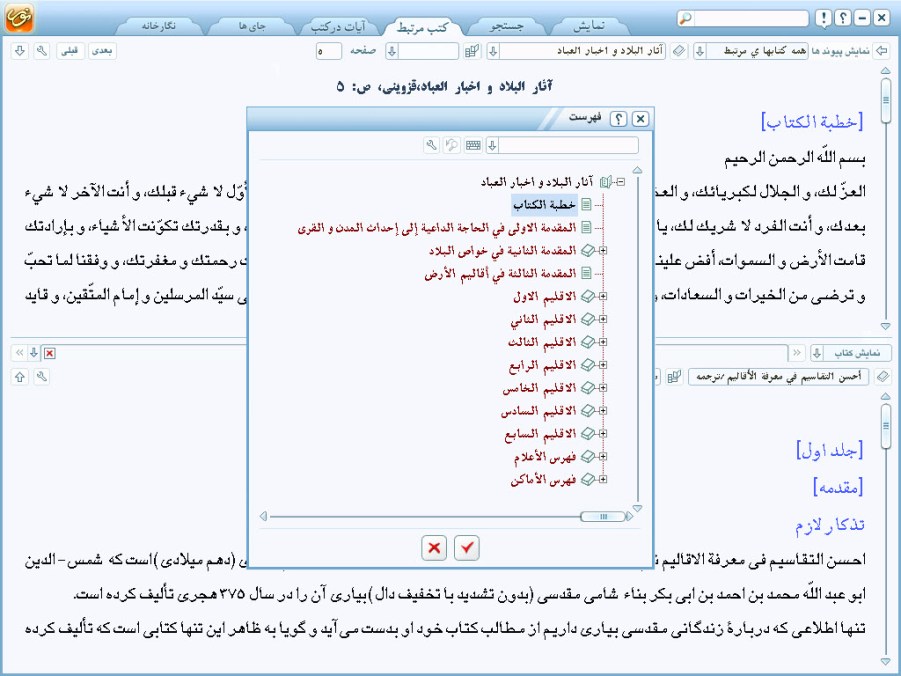Switch to the نمایش tab
Screen dimensions: 901x676
pos(589,26)
